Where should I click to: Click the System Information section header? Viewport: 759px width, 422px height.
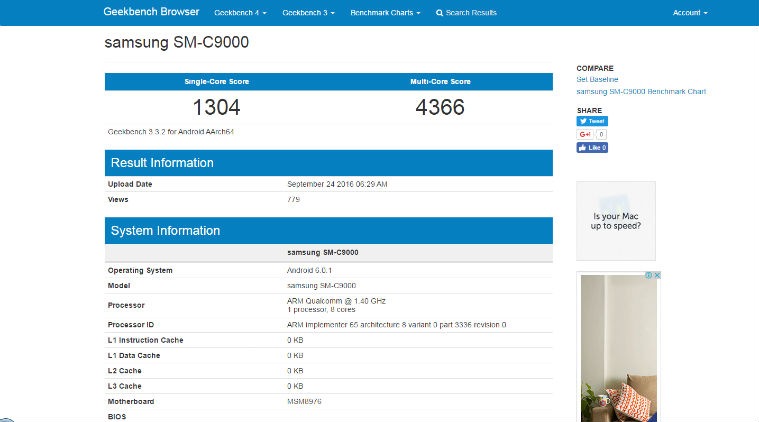(x=329, y=230)
